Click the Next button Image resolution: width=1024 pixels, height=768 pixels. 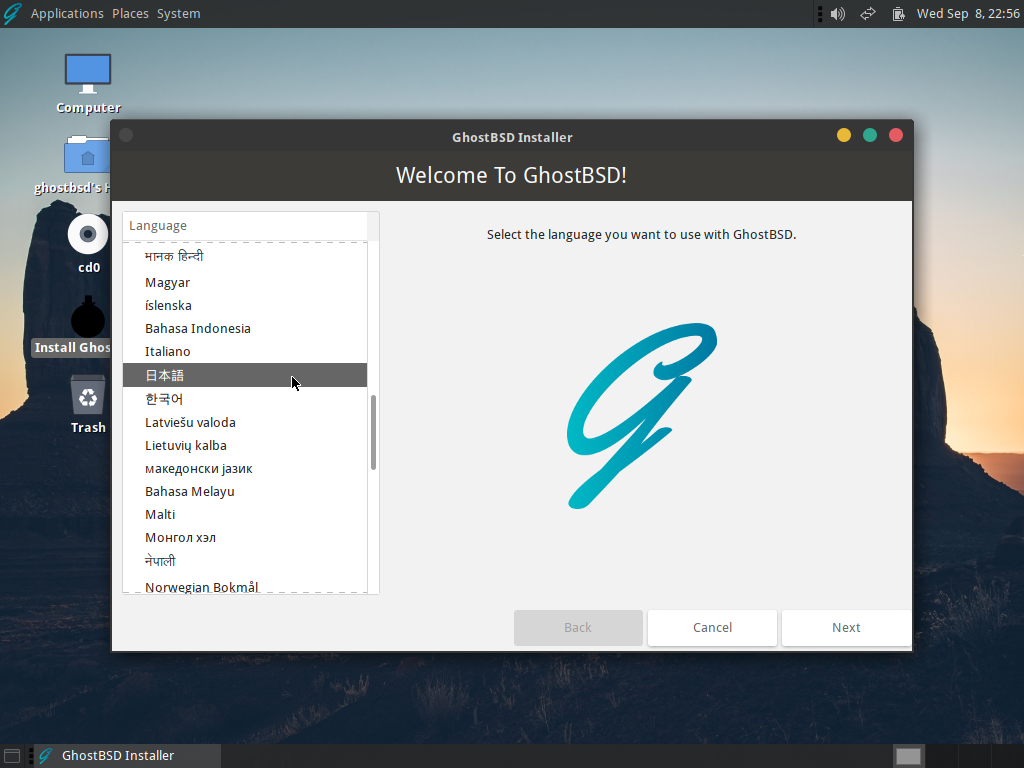pos(846,628)
